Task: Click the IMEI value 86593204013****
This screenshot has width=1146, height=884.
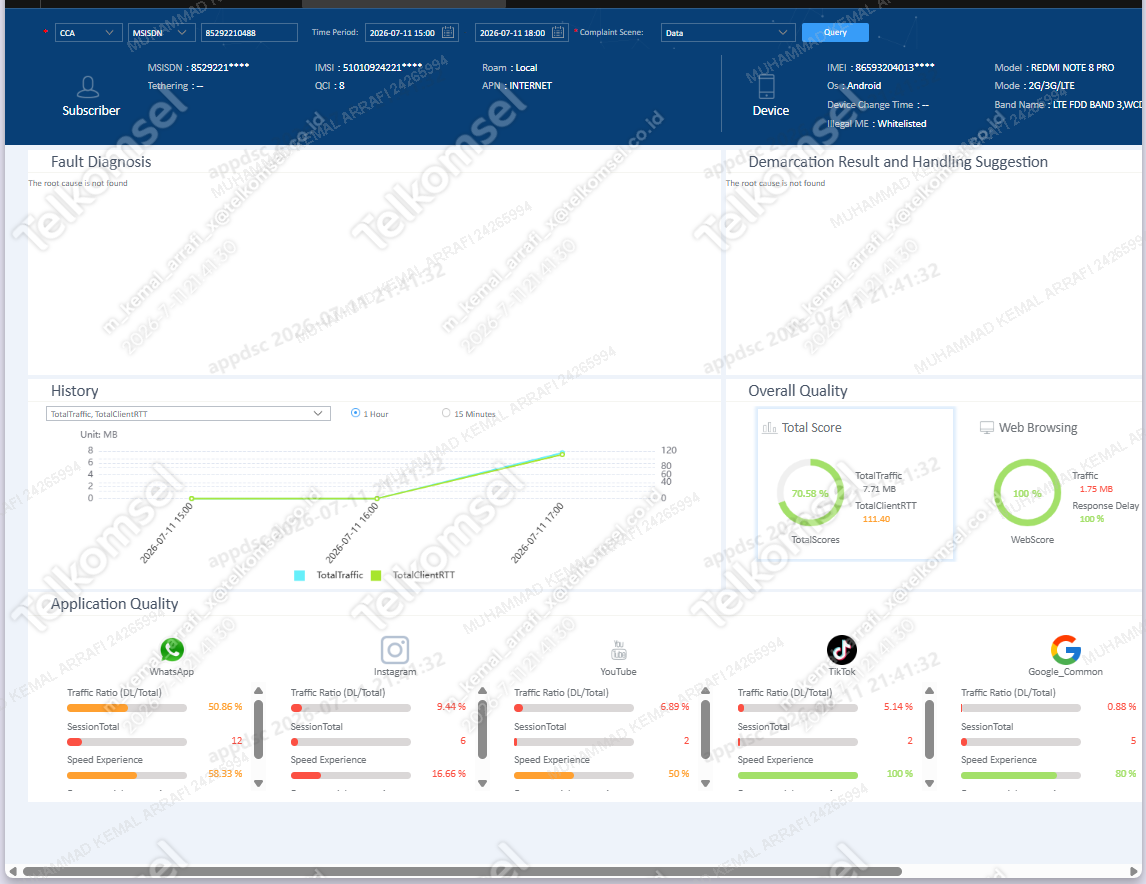Action: pos(895,67)
